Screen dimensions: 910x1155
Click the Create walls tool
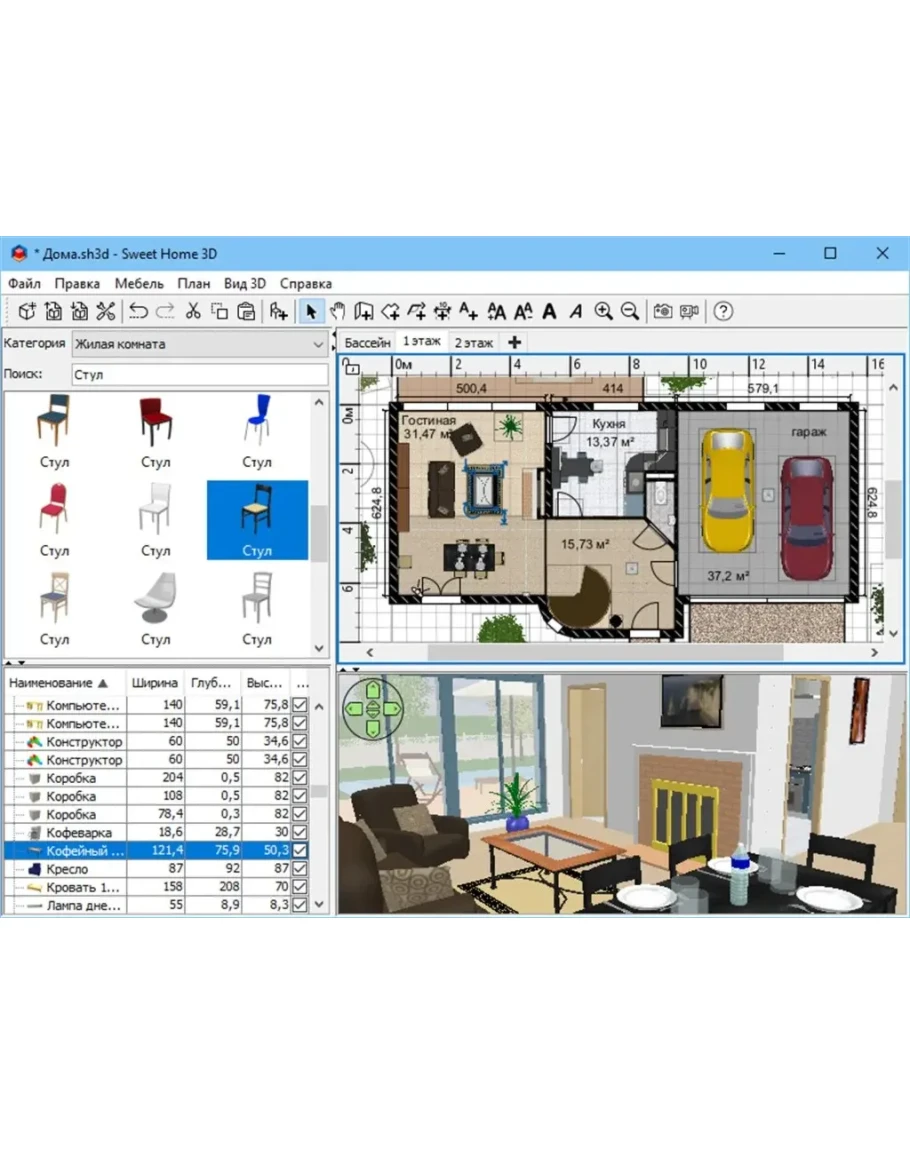click(x=365, y=311)
